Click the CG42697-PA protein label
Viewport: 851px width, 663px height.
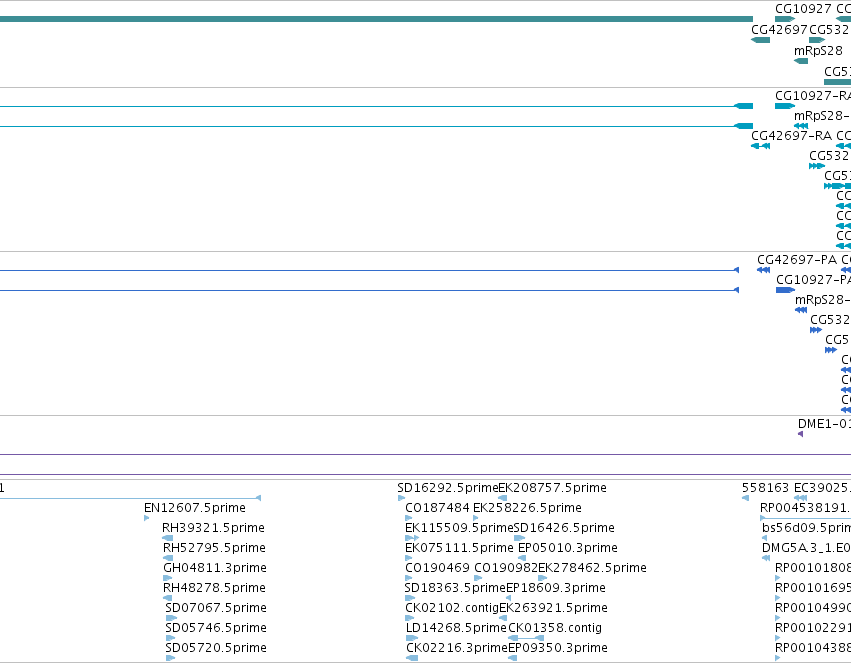click(x=797, y=260)
